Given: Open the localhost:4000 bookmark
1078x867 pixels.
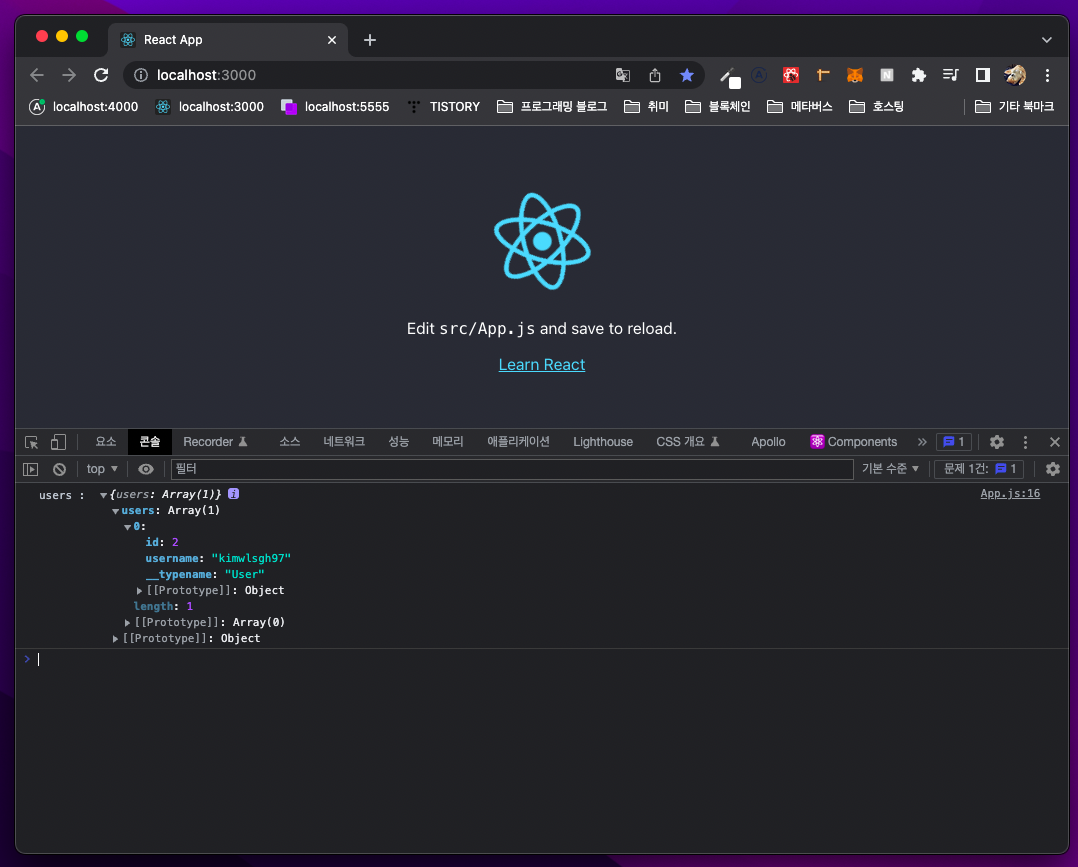Looking at the screenshot, I should pos(83,107).
